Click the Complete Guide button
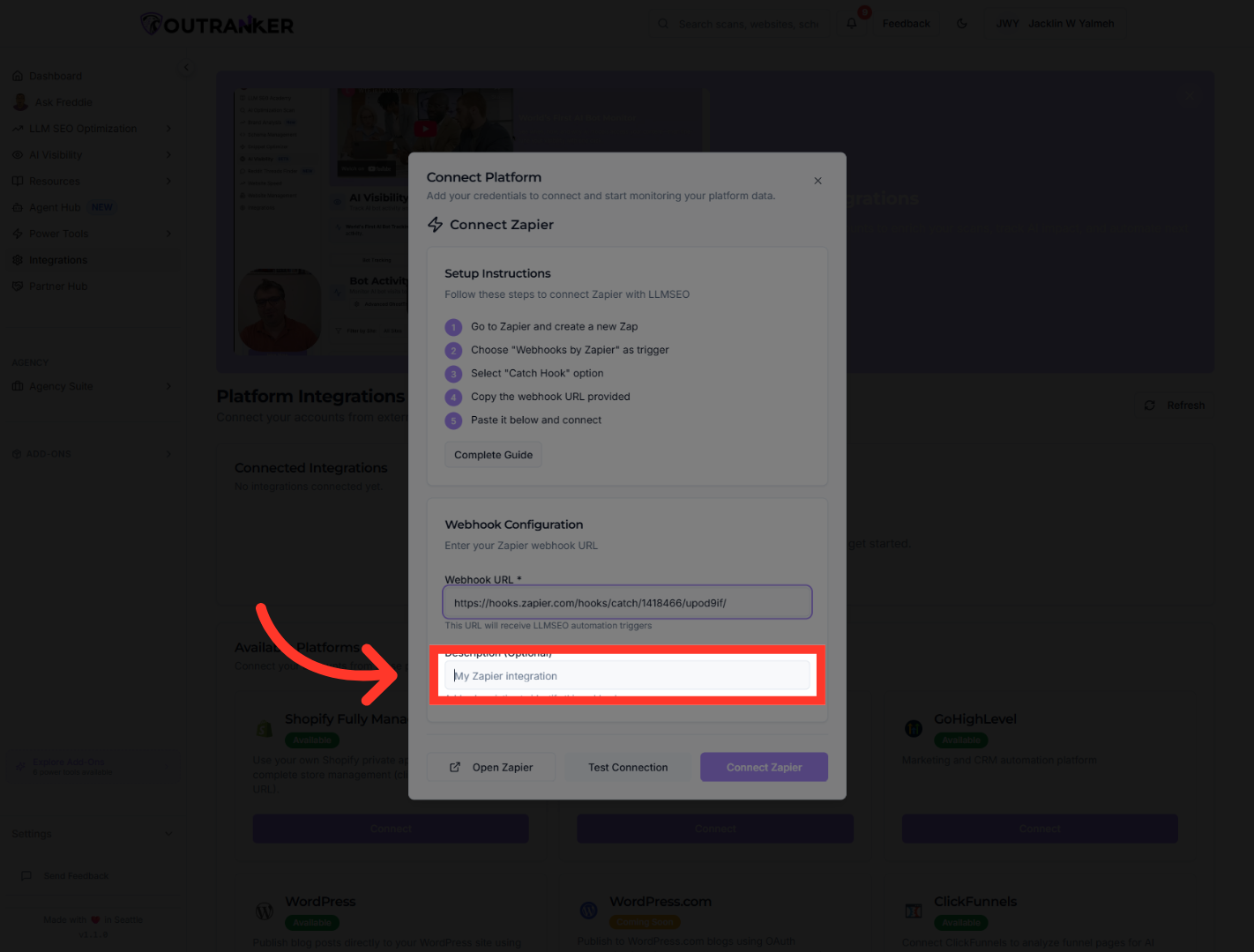1254x952 pixels. 493,455
